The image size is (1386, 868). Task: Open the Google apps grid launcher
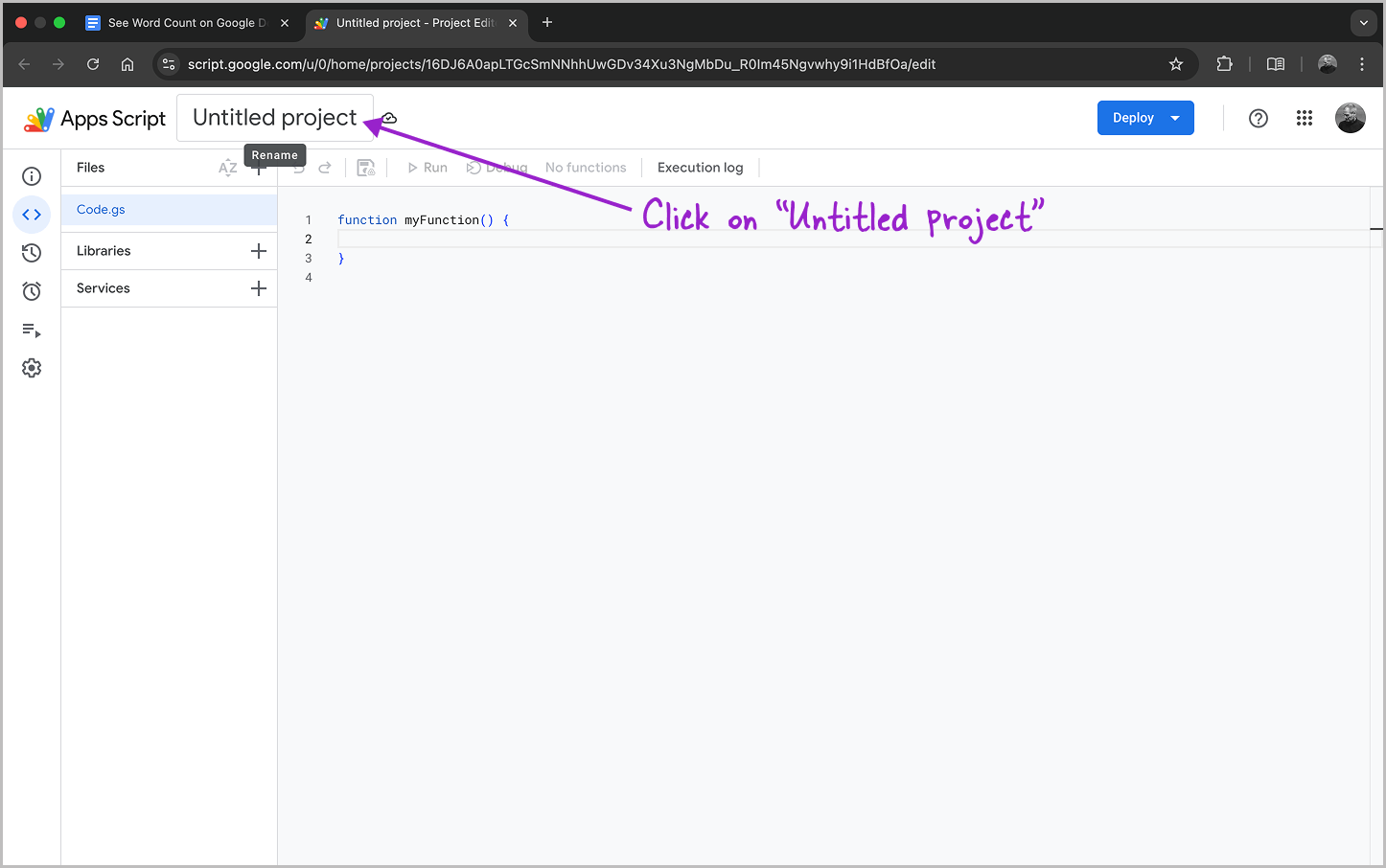(x=1304, y=118)
